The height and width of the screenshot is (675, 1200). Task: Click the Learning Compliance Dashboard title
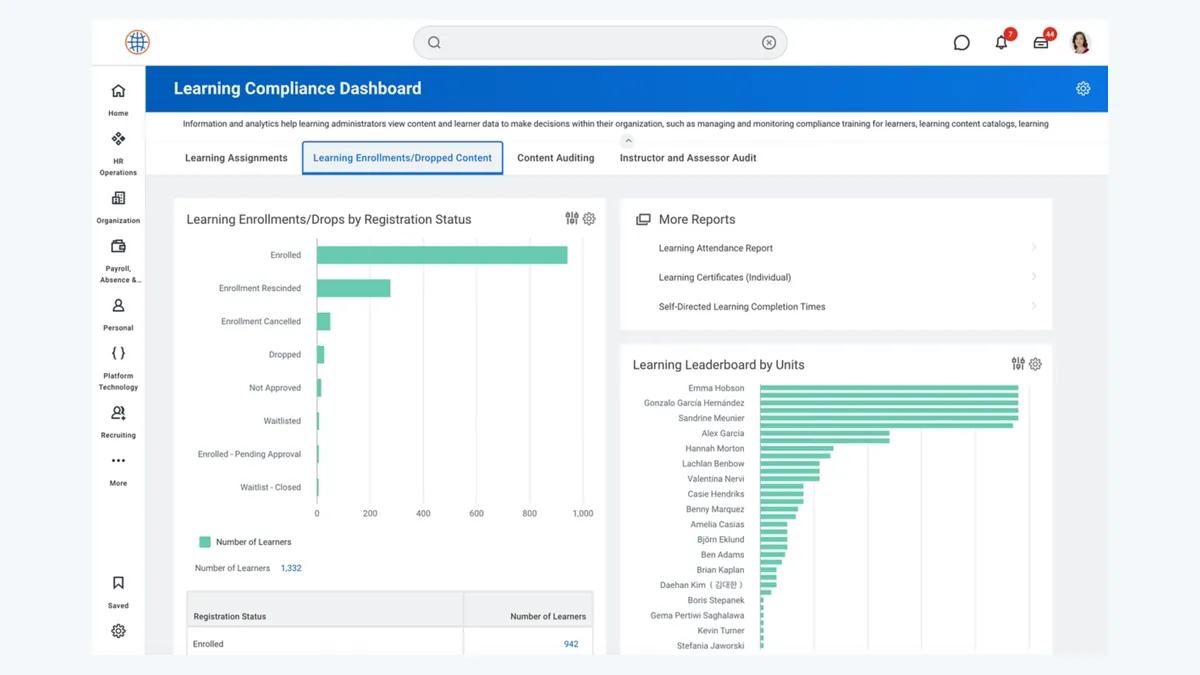297,89
